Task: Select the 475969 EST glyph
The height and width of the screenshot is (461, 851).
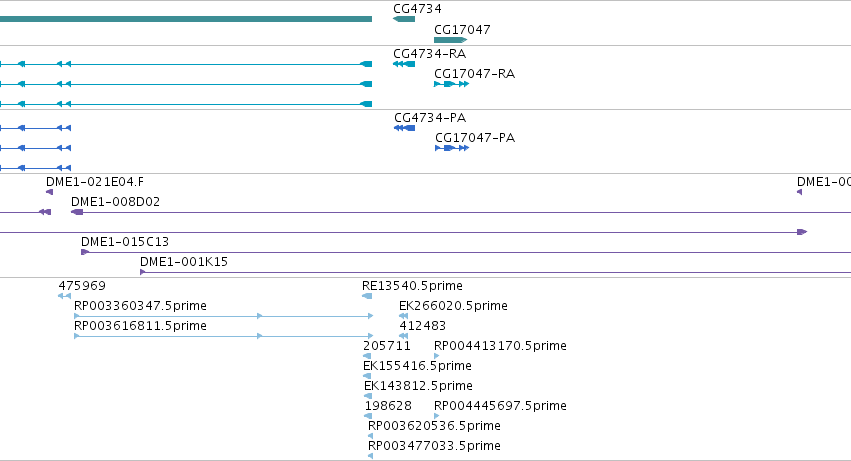Action: pos(65,296)
